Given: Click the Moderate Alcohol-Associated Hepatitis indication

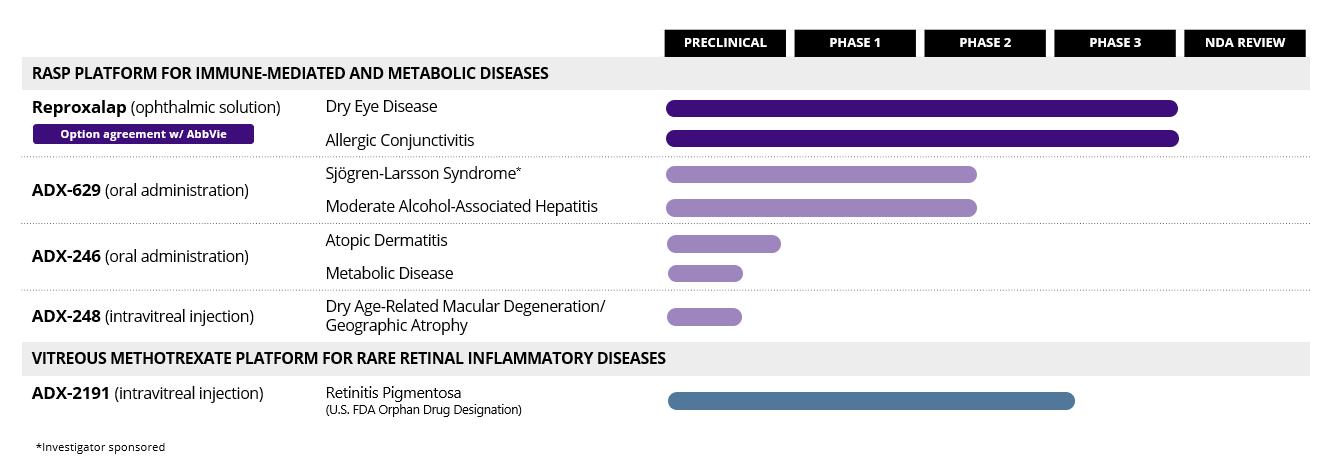Looking at the screenshot, I should (461, 206).
